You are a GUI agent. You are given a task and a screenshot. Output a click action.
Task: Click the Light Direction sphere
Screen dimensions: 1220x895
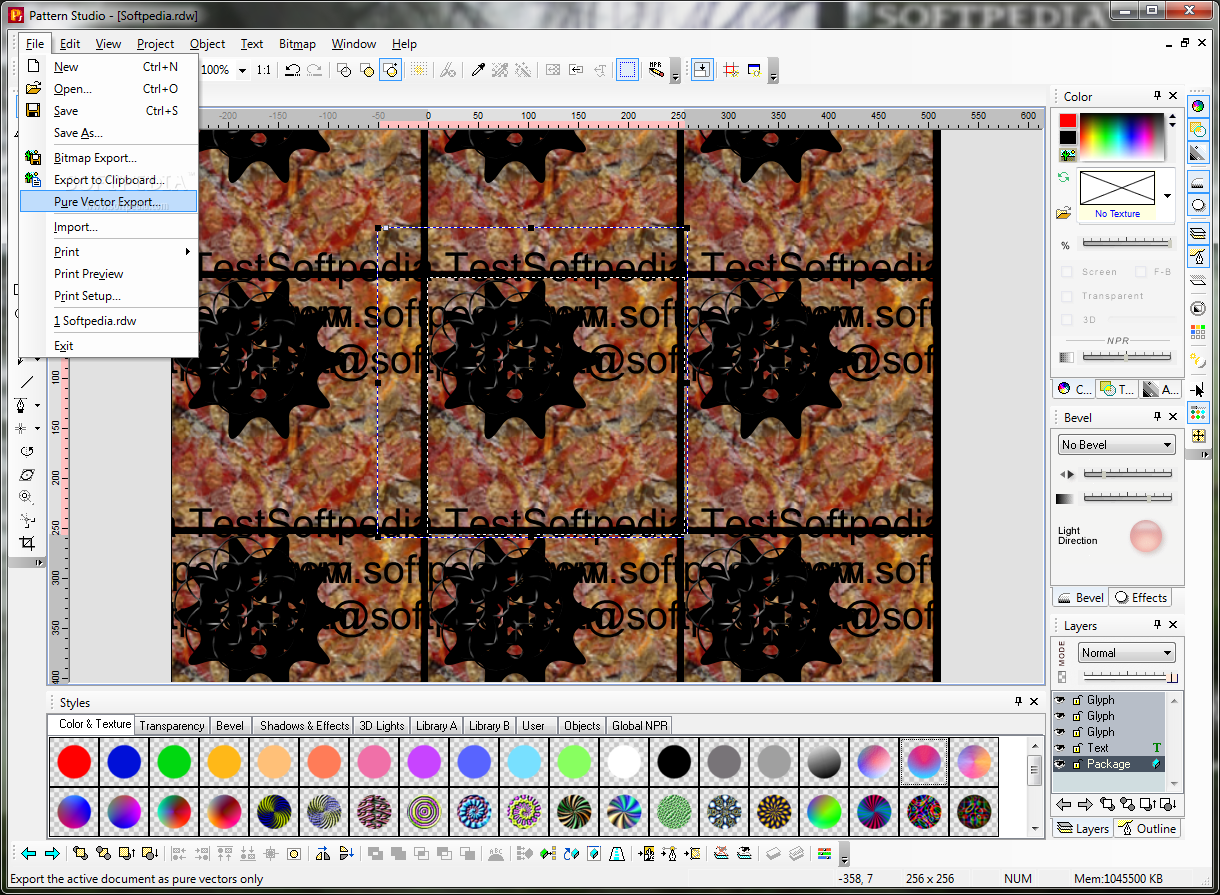[1146, 537]
